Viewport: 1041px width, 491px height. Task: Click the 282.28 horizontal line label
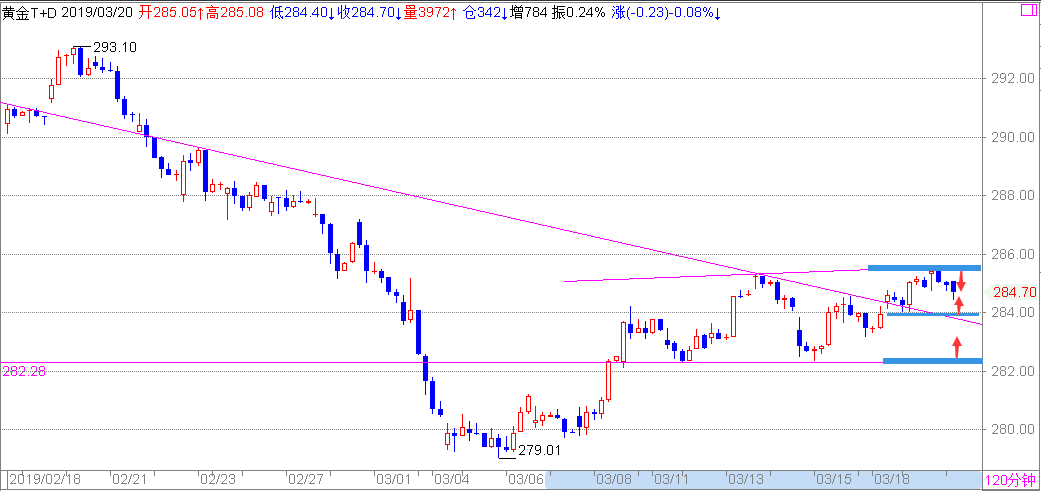[24, 371]
